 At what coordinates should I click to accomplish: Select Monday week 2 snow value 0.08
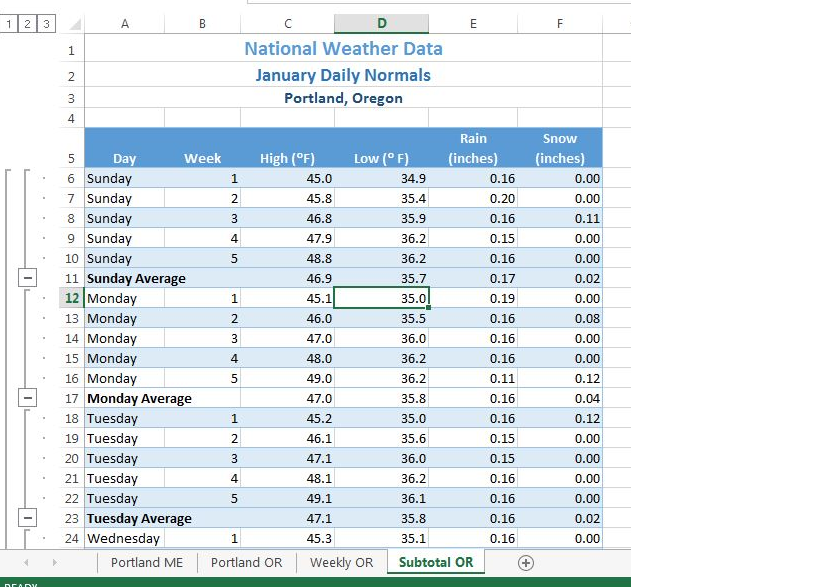click(559, 319)
